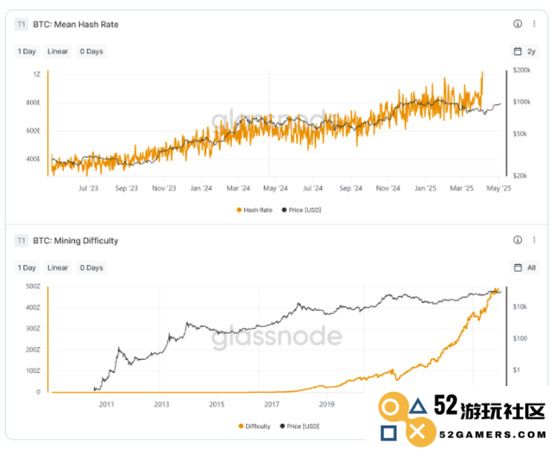Toggle Price [USD] legend in hash rate chart
555x452 pixels.
301,210
